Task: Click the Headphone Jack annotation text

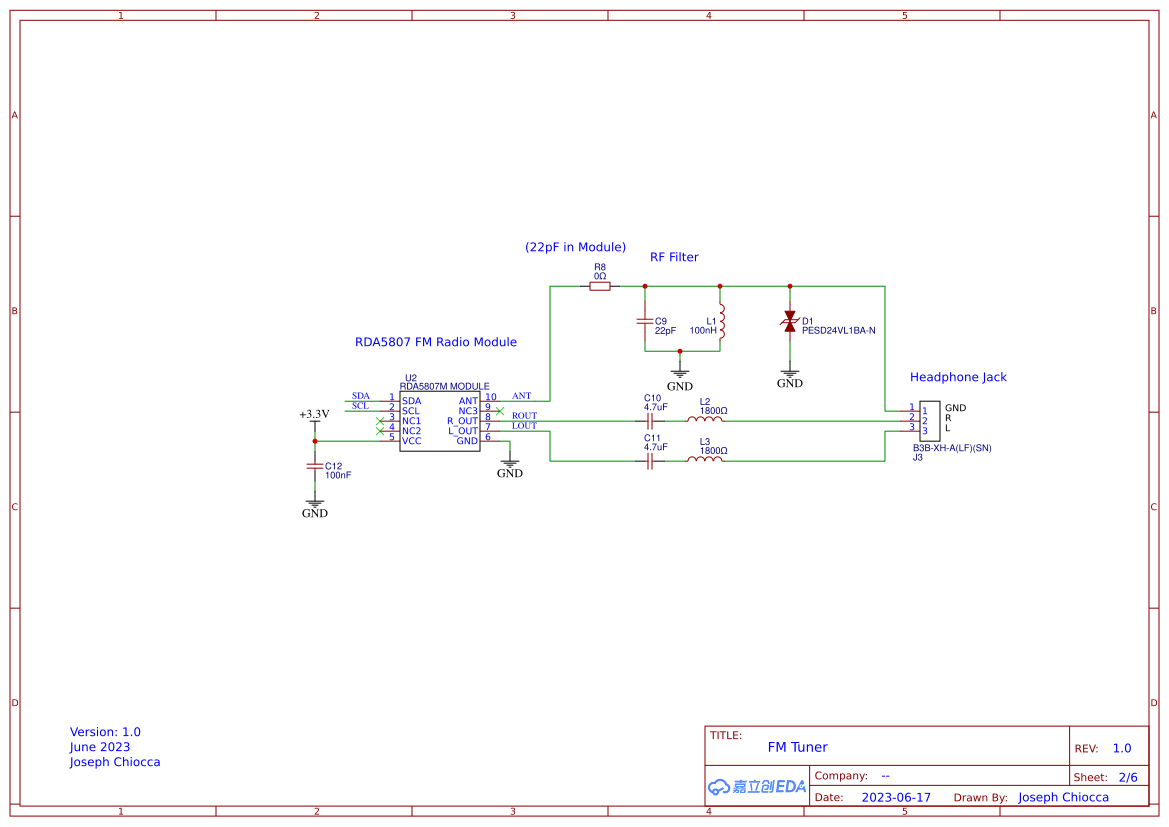Action: click(x=958, y=377)
